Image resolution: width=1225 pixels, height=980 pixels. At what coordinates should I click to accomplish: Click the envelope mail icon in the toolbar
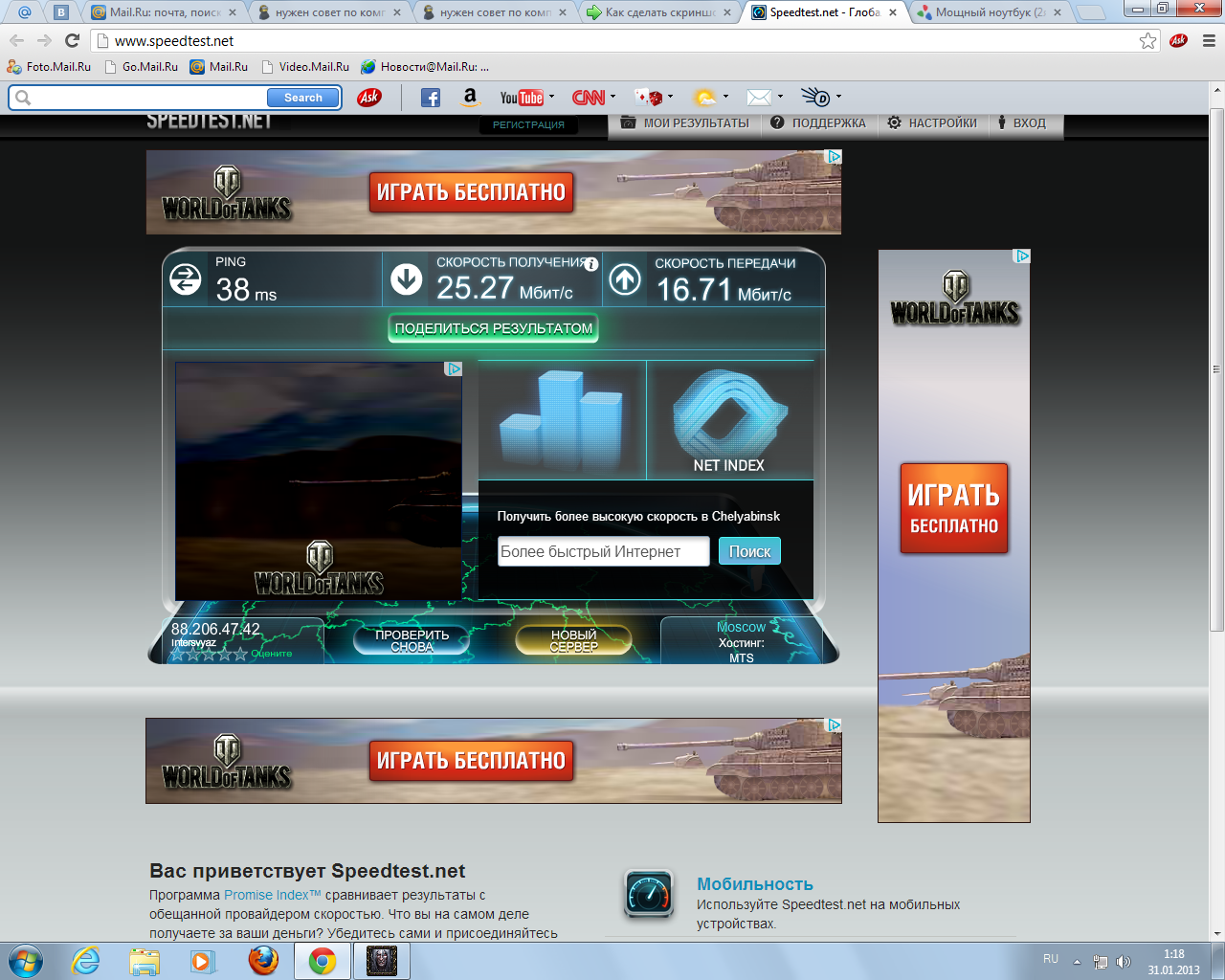pos(759,98)
